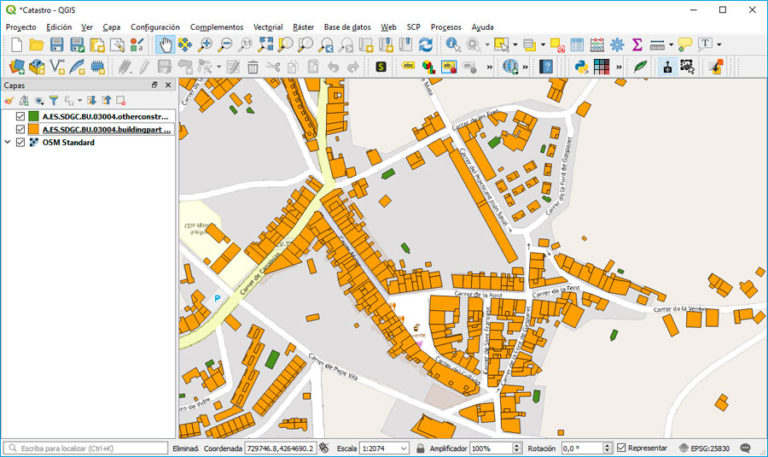Screen dimensions: 768x457
Task: Open Measure tool dropdown arrow
Action: pyautogui.click(x=671, y=45)
